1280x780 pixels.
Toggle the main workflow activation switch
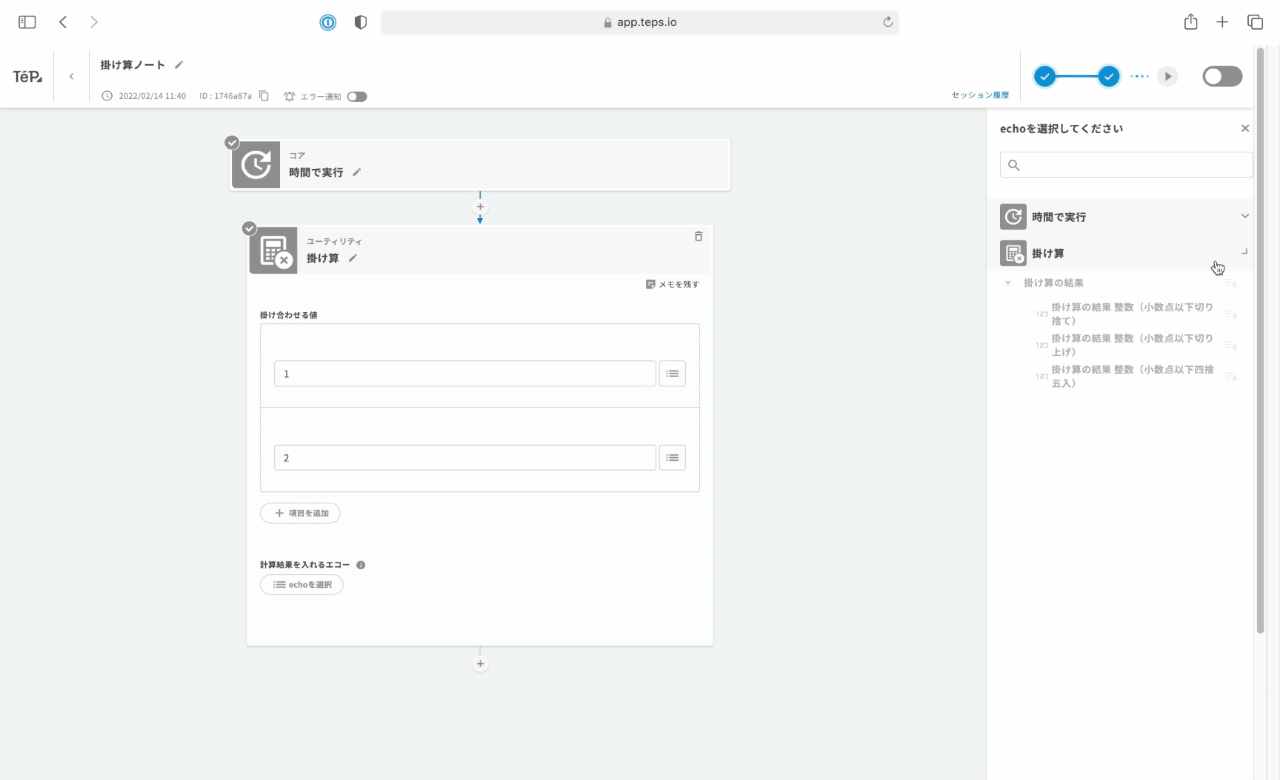(1222, 77)
